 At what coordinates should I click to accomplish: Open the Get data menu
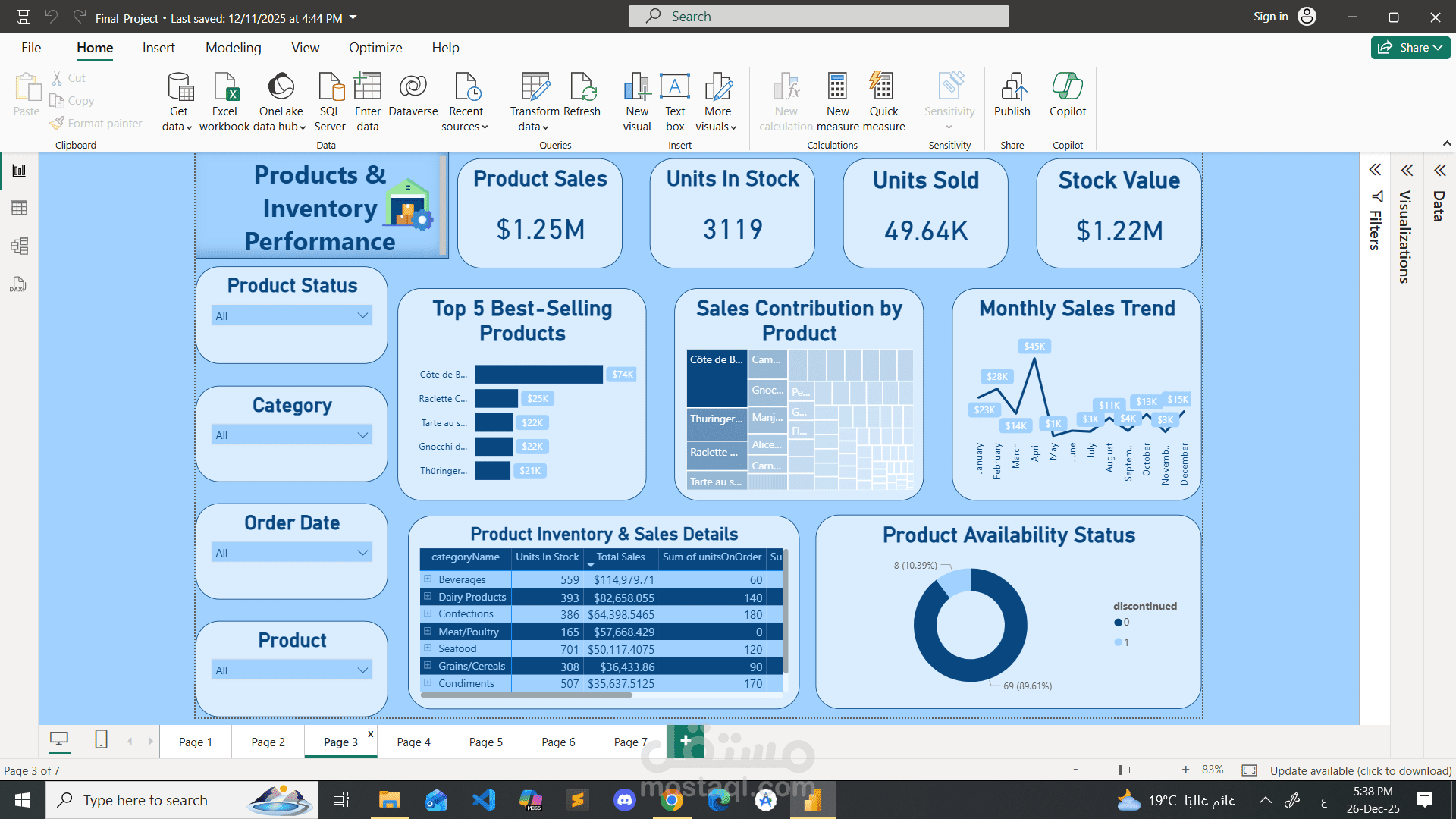click(x=178, y=101)
